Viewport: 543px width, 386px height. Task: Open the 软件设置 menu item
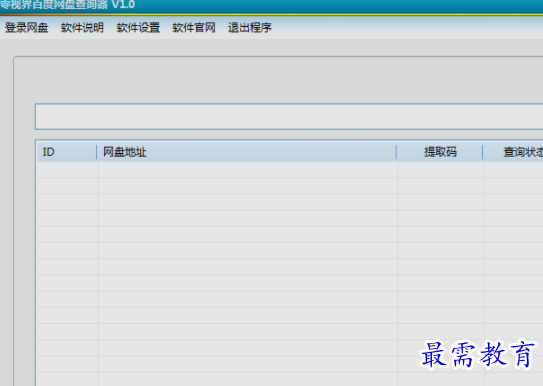click(138, 28)
